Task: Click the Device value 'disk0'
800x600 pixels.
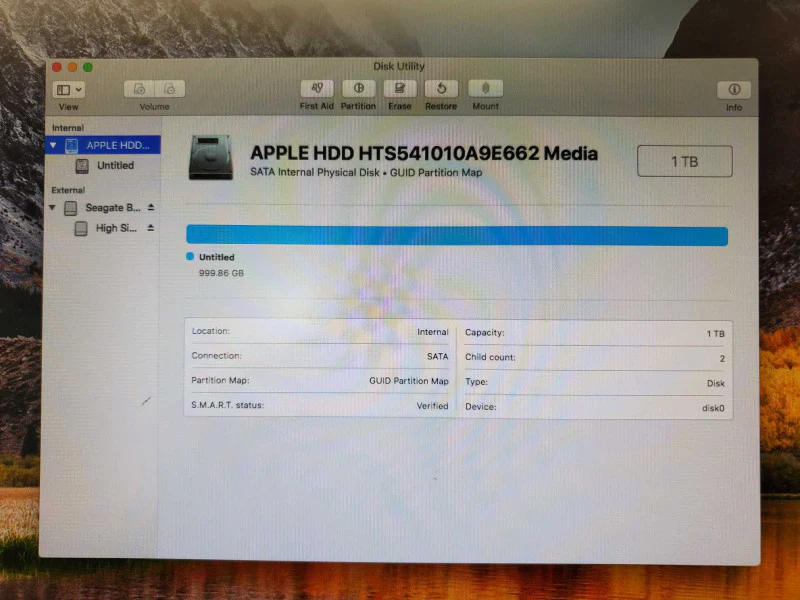Action: [713, 408]
